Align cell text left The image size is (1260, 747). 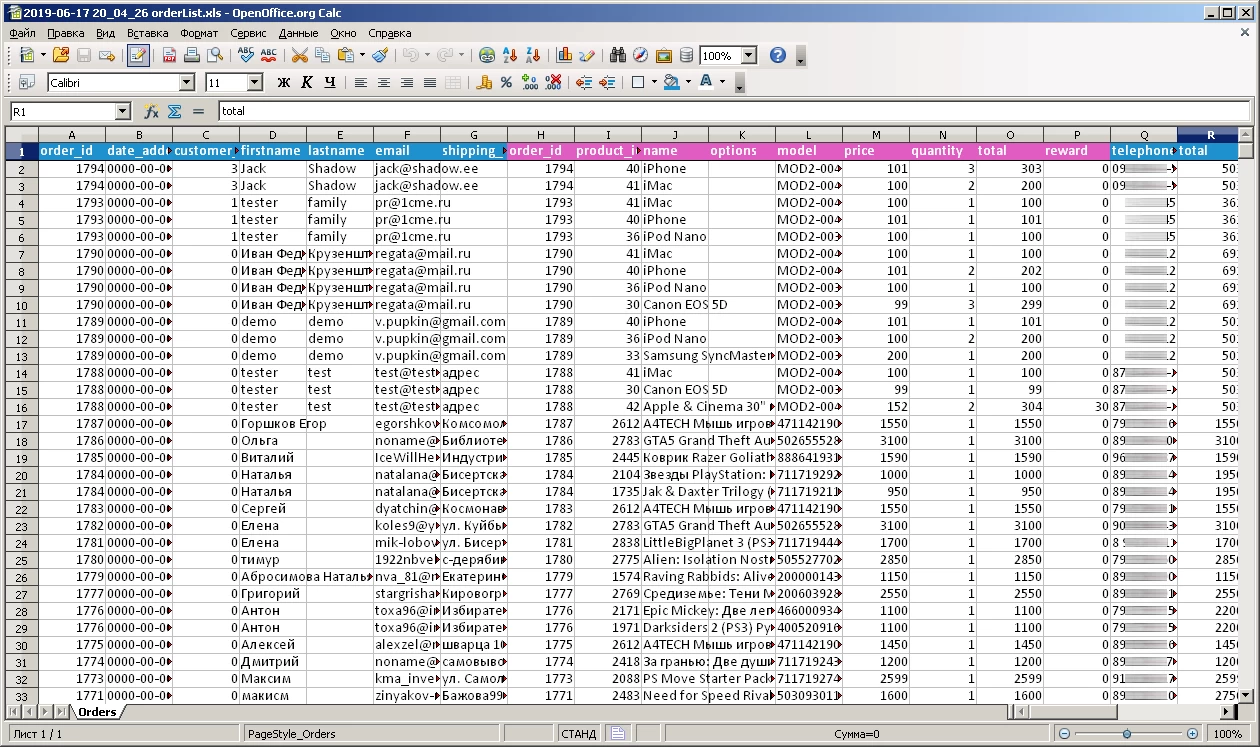[x=361, y=82]
